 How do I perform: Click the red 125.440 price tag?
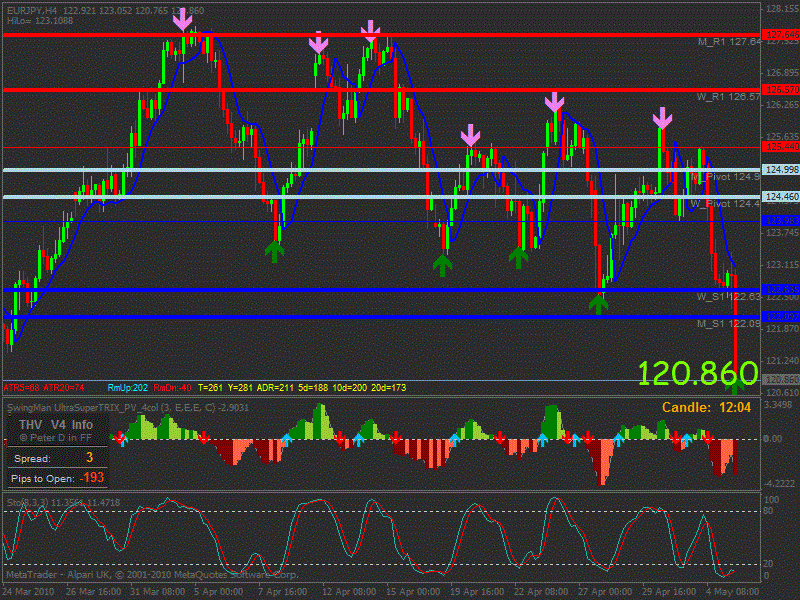point(781,146)
